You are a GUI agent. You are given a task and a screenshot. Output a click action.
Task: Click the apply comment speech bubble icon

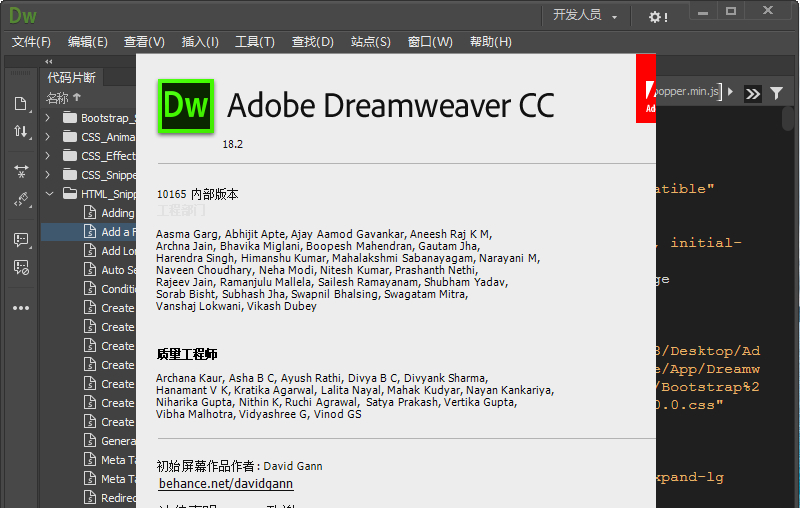(x=21, y=240)
